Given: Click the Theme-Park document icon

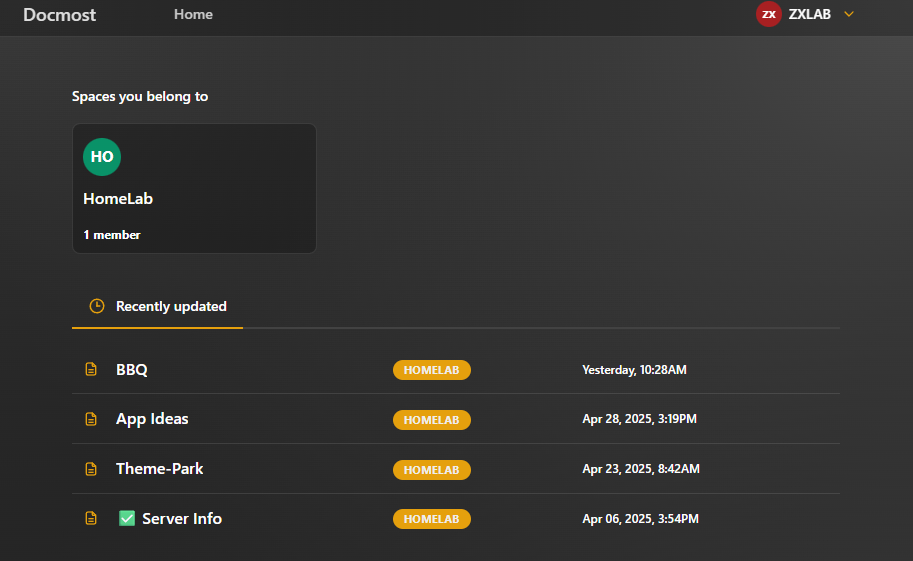Looking at the screenshot, I should (91, 470).
